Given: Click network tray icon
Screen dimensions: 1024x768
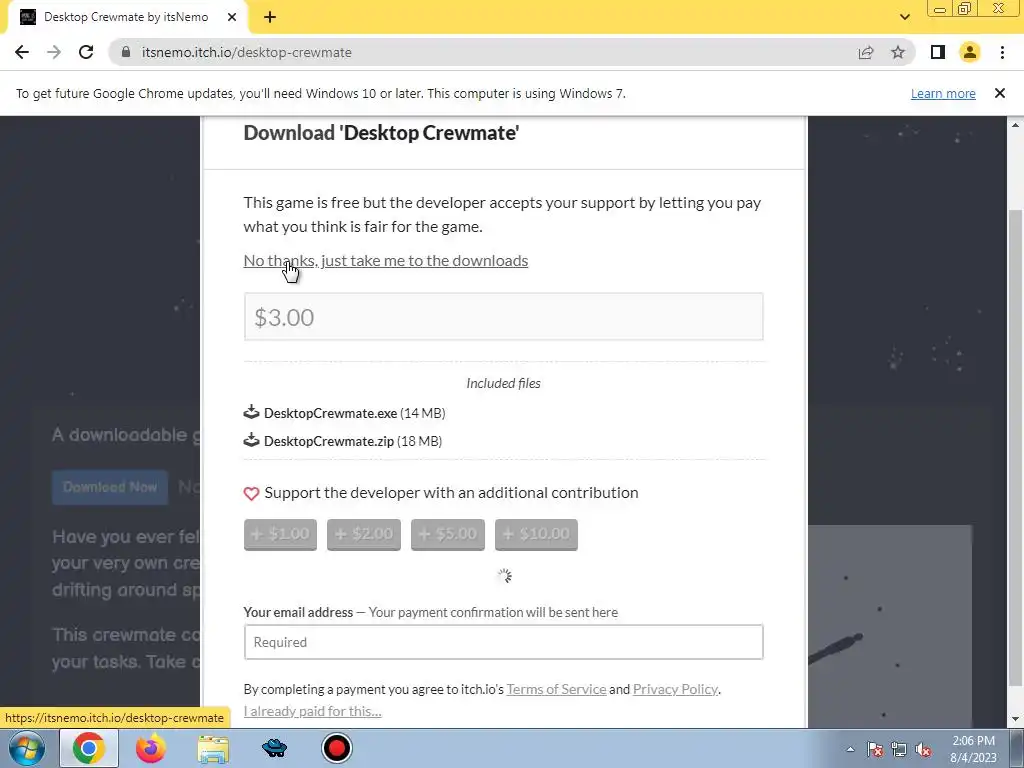Looking at the screenshot, I should (x=899, y=750).
